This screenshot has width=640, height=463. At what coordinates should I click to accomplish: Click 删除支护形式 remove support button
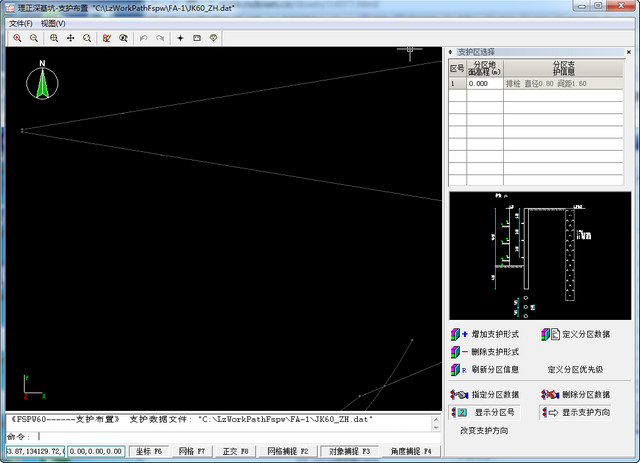485,352
